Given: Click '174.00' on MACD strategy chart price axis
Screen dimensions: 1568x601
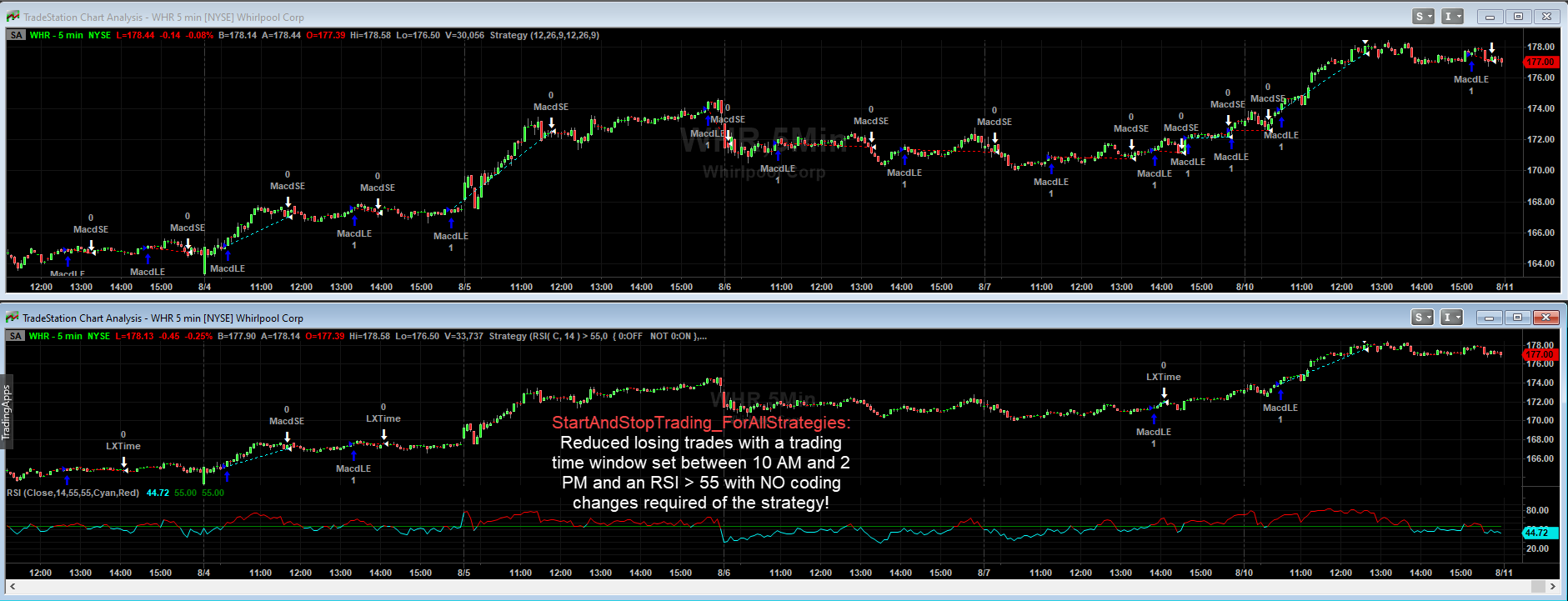Looking at the screenshot, I should click(x=1540, y=108).
